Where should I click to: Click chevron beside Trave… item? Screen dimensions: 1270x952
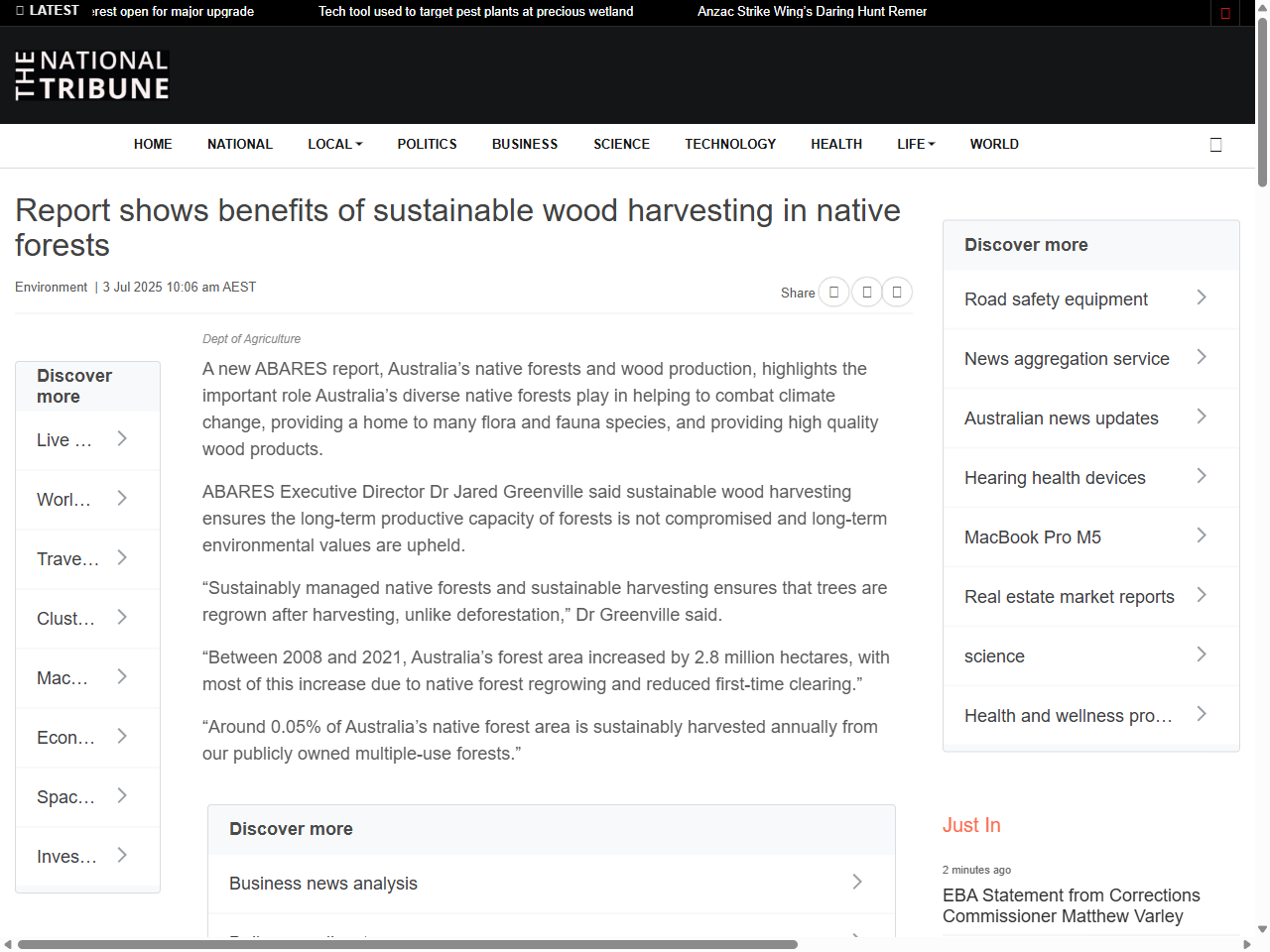pyautogui.click(x=122, y=557)
